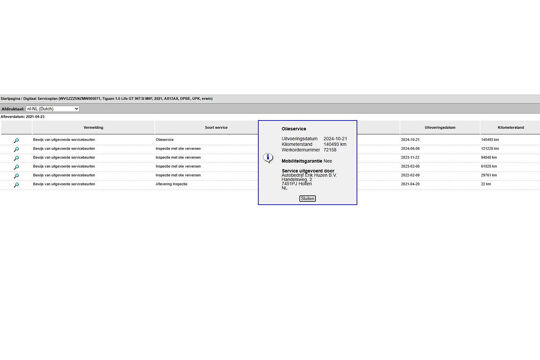
Task: View the magnifier for the 2022-02-09 service entry
Action: coord(16,176)
